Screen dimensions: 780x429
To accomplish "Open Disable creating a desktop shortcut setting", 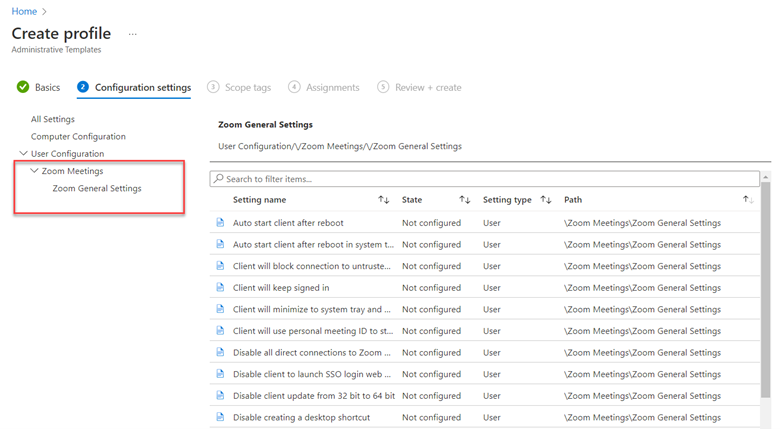I will (x=301, y=418).
